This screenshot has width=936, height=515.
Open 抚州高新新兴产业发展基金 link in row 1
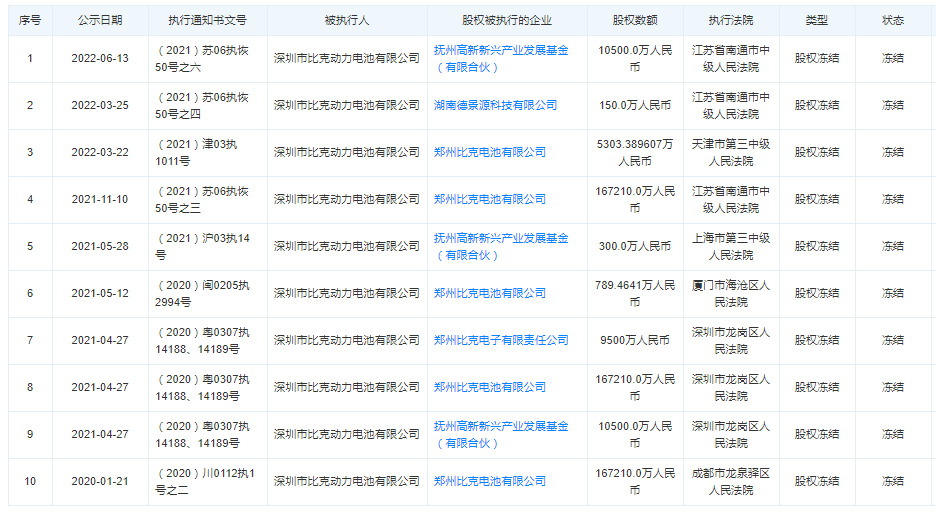point(501,58)
